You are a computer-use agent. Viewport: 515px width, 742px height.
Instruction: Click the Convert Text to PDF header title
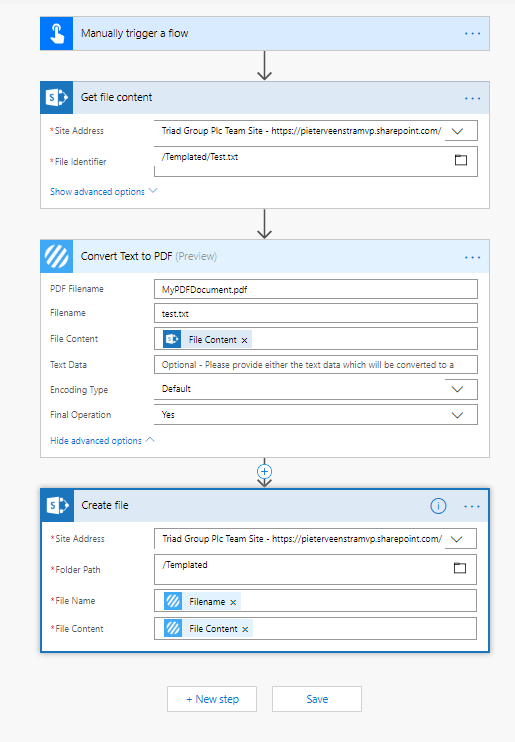pos(149,256)
